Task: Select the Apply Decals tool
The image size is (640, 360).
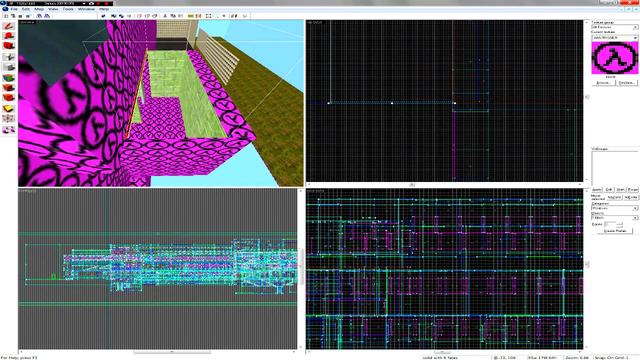Action: [9, 98]
